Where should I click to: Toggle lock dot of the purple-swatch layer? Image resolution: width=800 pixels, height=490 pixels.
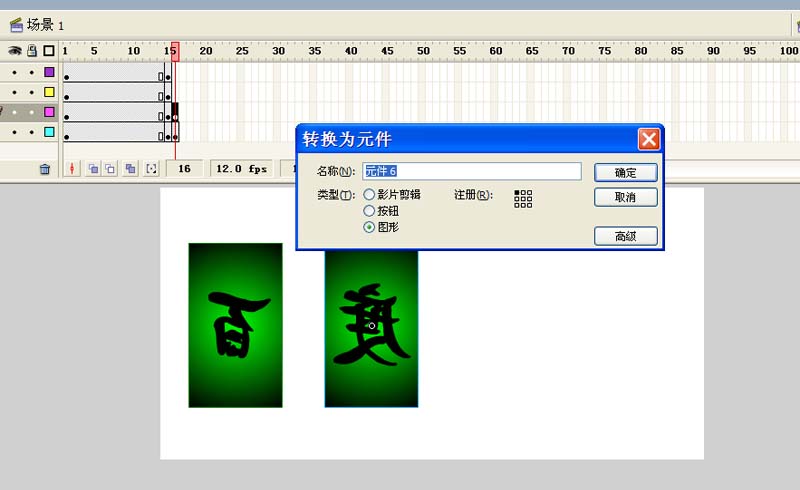coord(32,72)
